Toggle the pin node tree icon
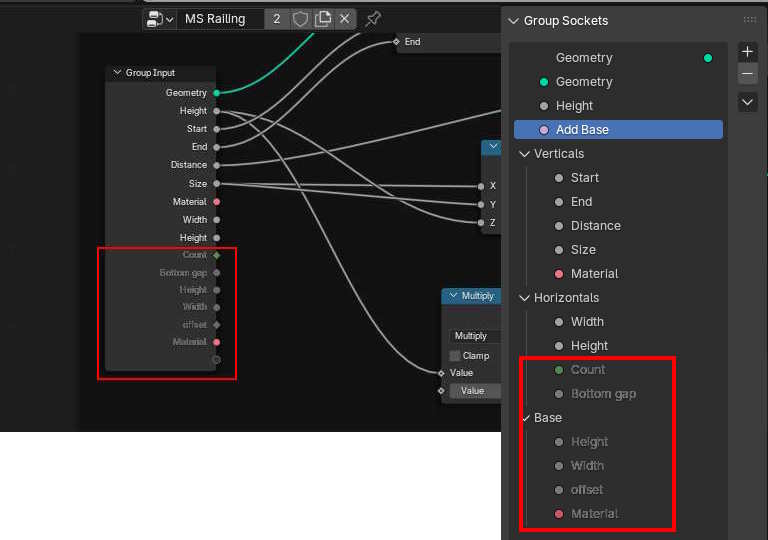This screenshot has width=768, height=540. (374, 19)
